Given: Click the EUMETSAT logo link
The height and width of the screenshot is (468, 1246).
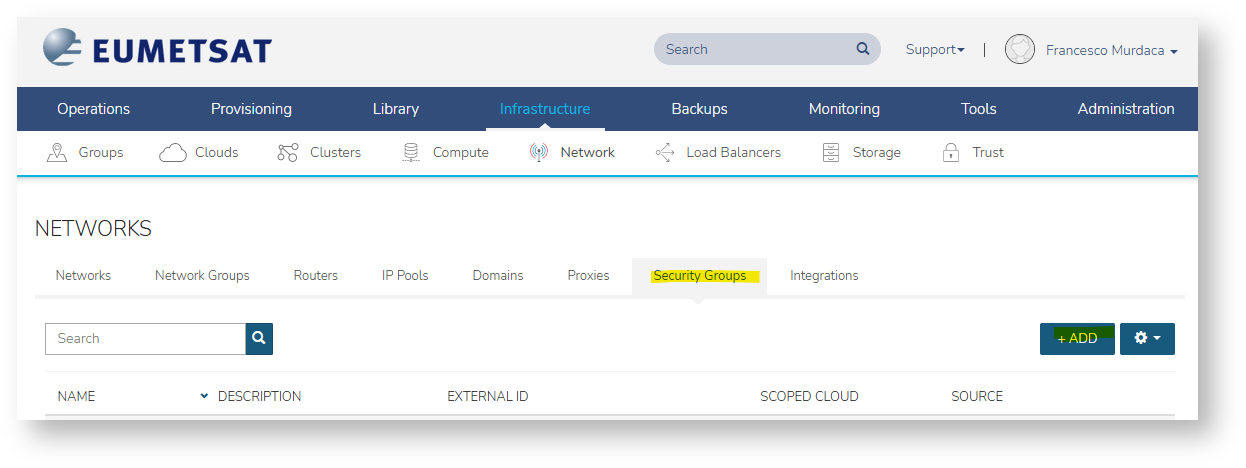Looking at the screenshot, I should click(157, 50).
